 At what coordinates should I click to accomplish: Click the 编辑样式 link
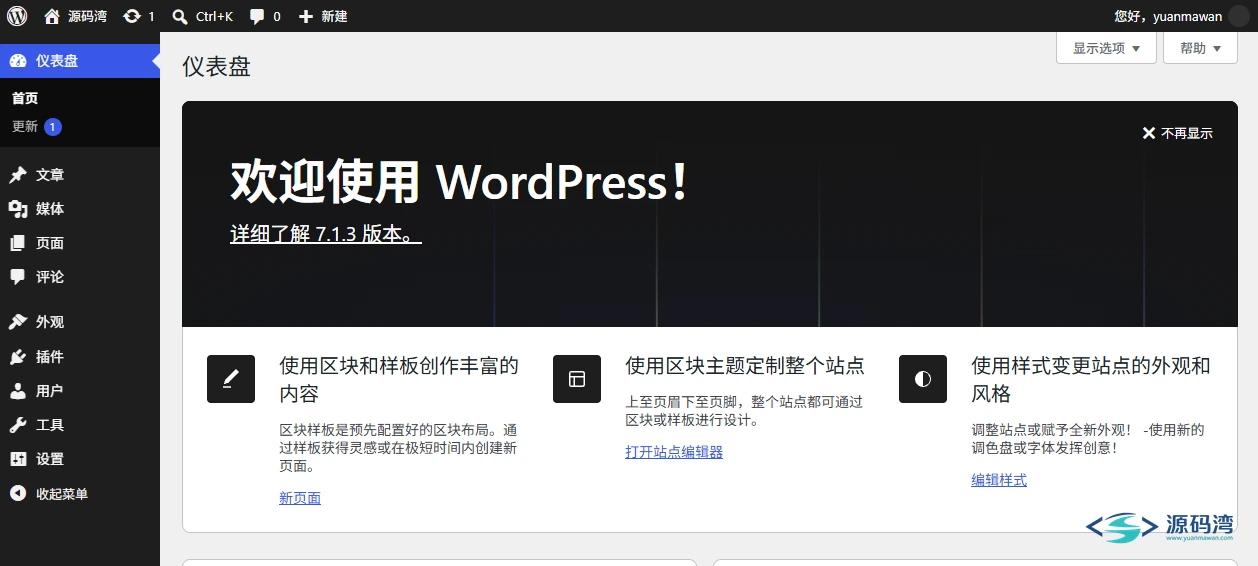(999, 480)
